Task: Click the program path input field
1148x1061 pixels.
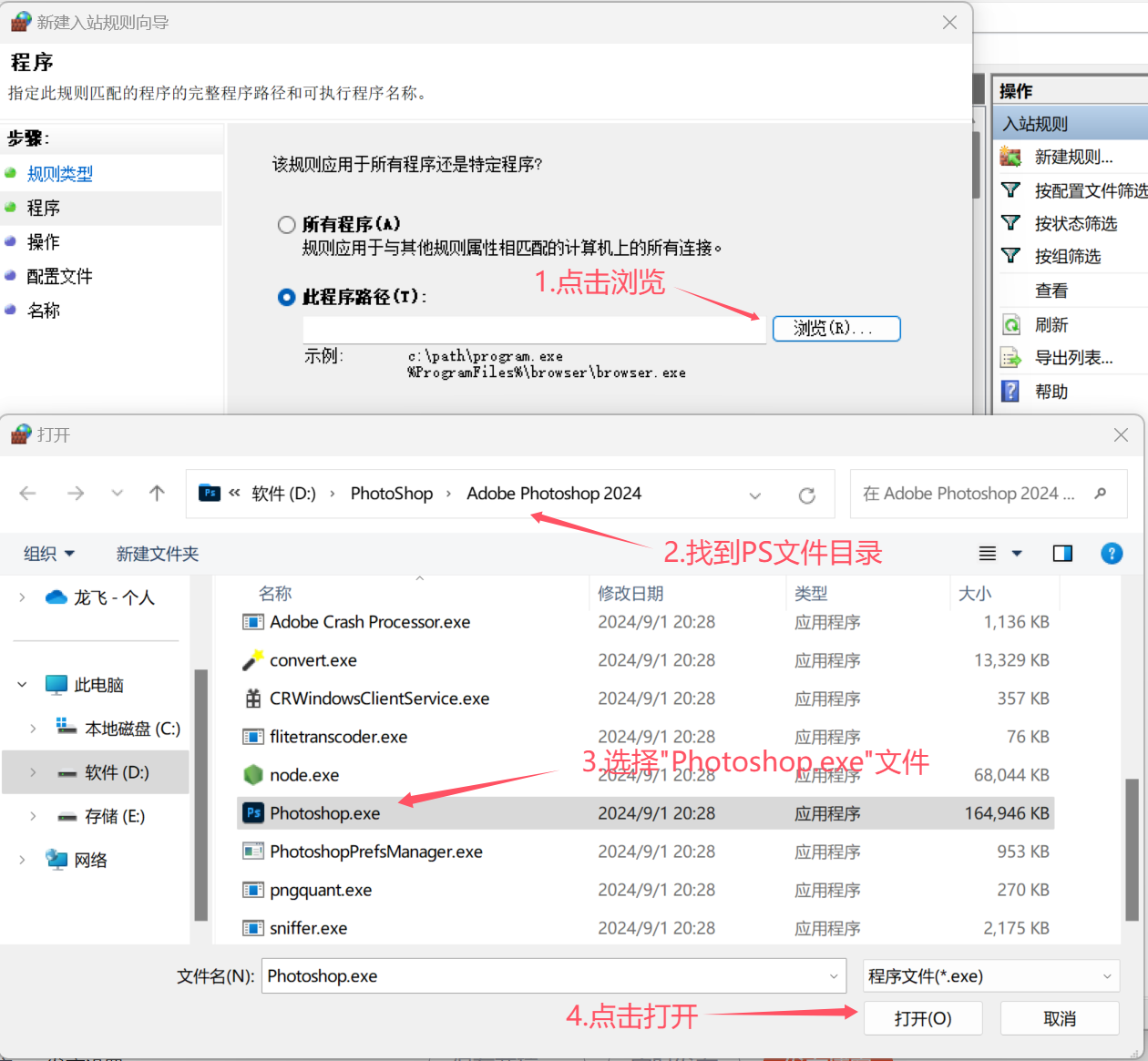Action: [x=535, y=329]
